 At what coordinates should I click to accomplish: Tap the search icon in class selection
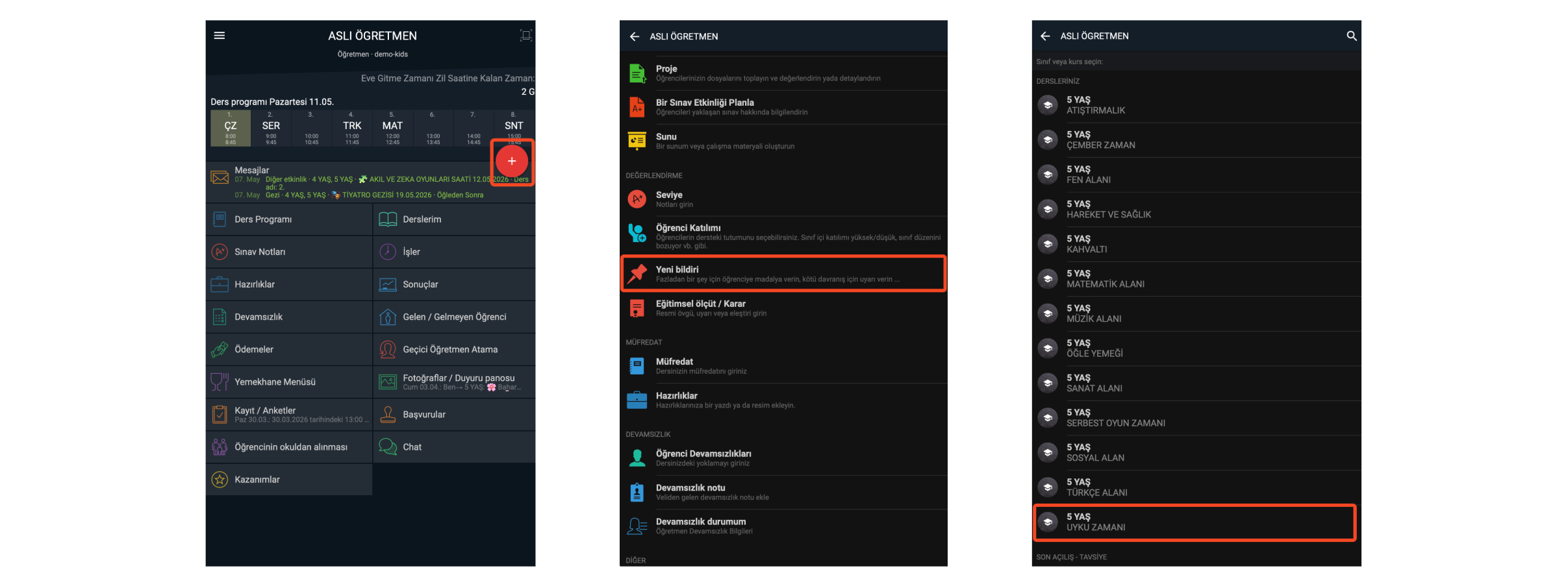click(x=1351, y=36)
